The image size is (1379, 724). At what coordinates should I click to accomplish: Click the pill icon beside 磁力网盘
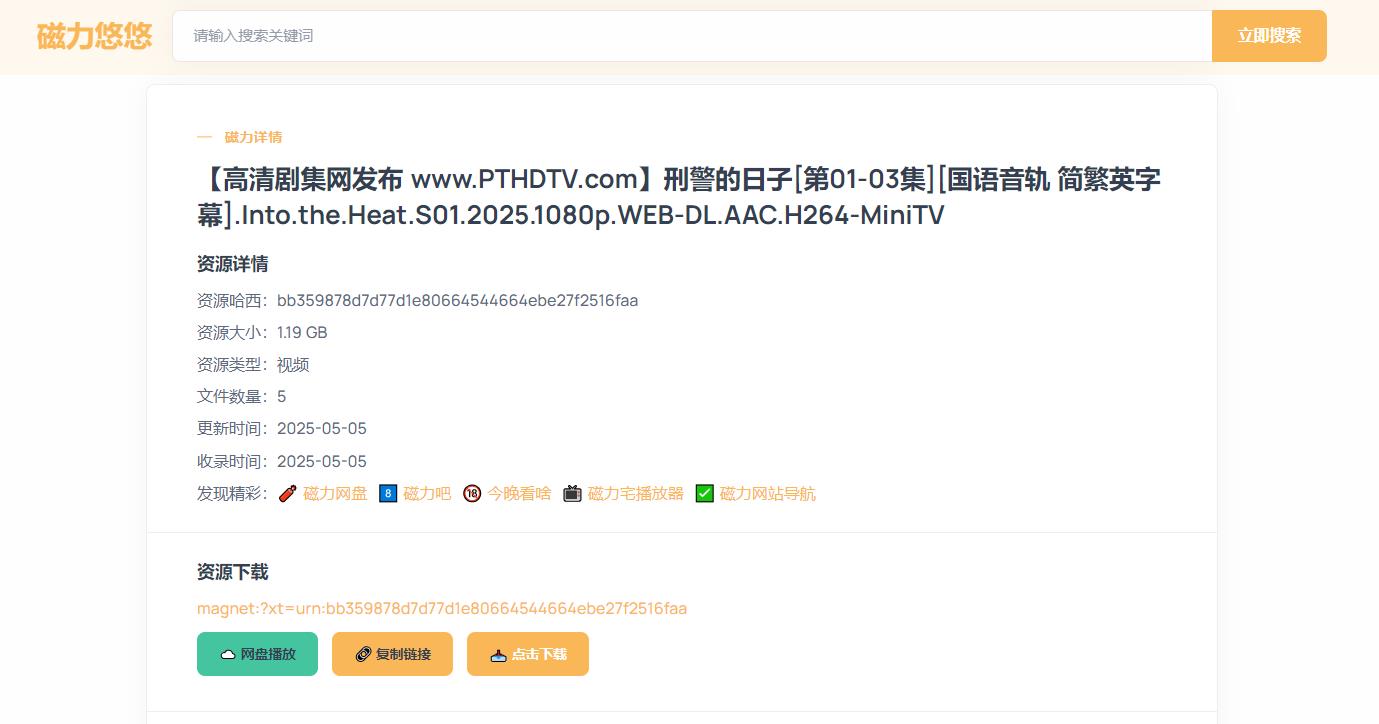pos(287,494)
